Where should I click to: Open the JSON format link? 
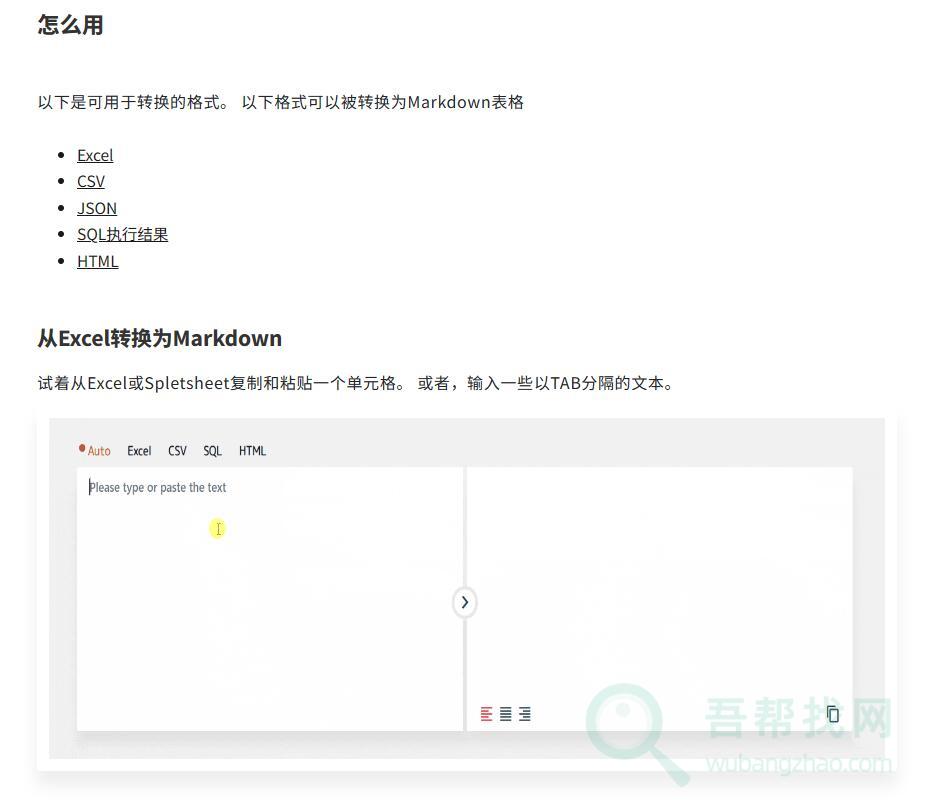click(97, 208)
